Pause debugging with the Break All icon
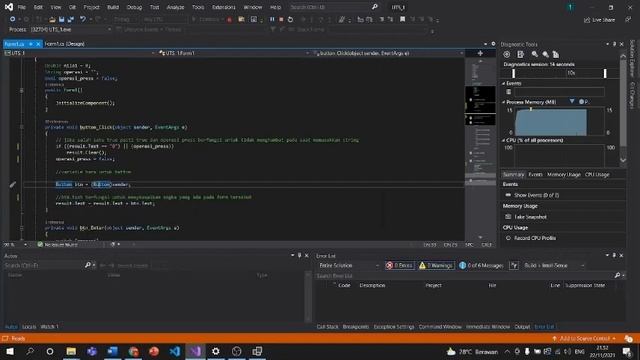640x360 pixels. pos(272,19)
